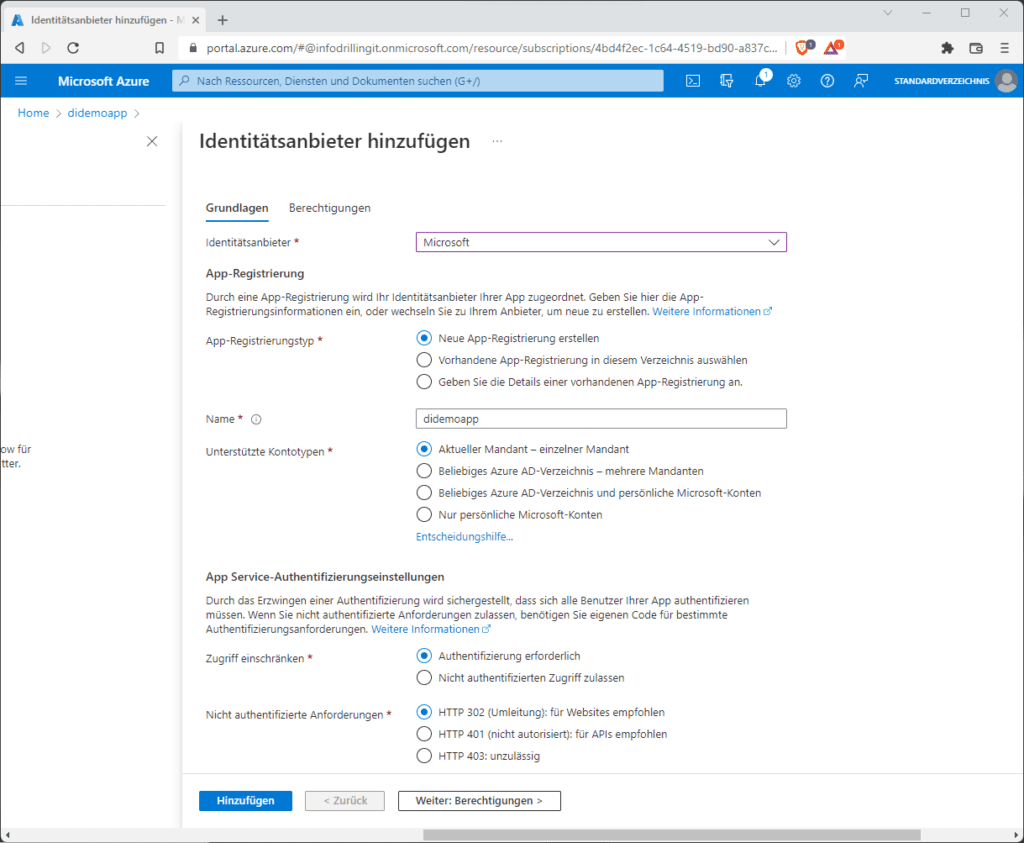Click the browser forward arrow
The width and height of the screenshot is (1024, 843).
tap(46, 48)
